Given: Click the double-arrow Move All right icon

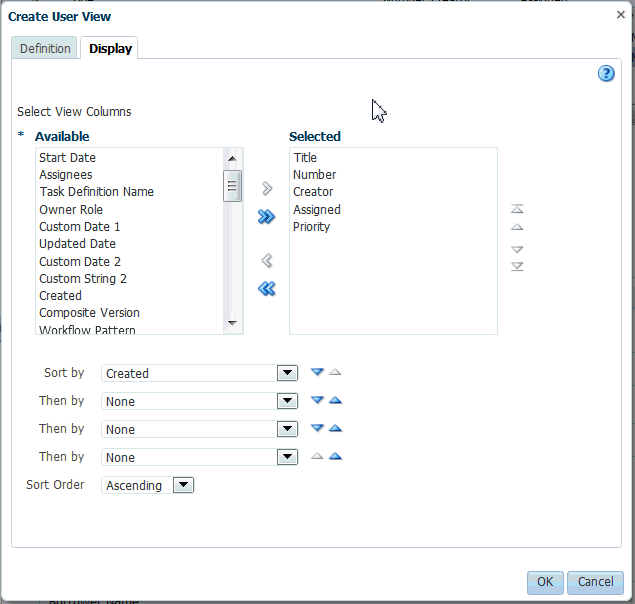Looking at the screenshot, I should 266,217.
